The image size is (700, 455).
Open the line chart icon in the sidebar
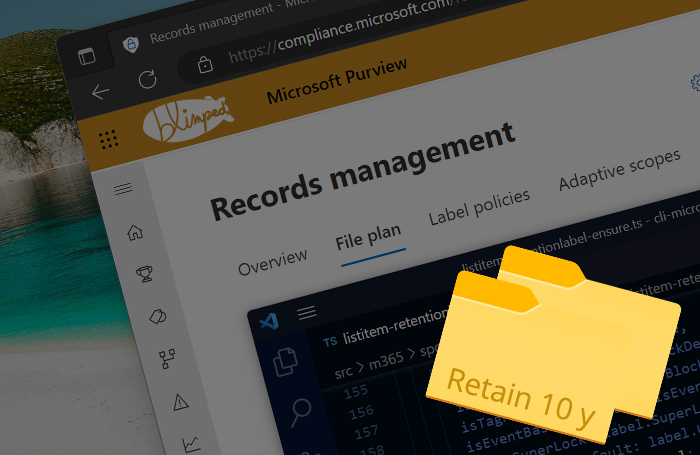click(x=191, y=444)
